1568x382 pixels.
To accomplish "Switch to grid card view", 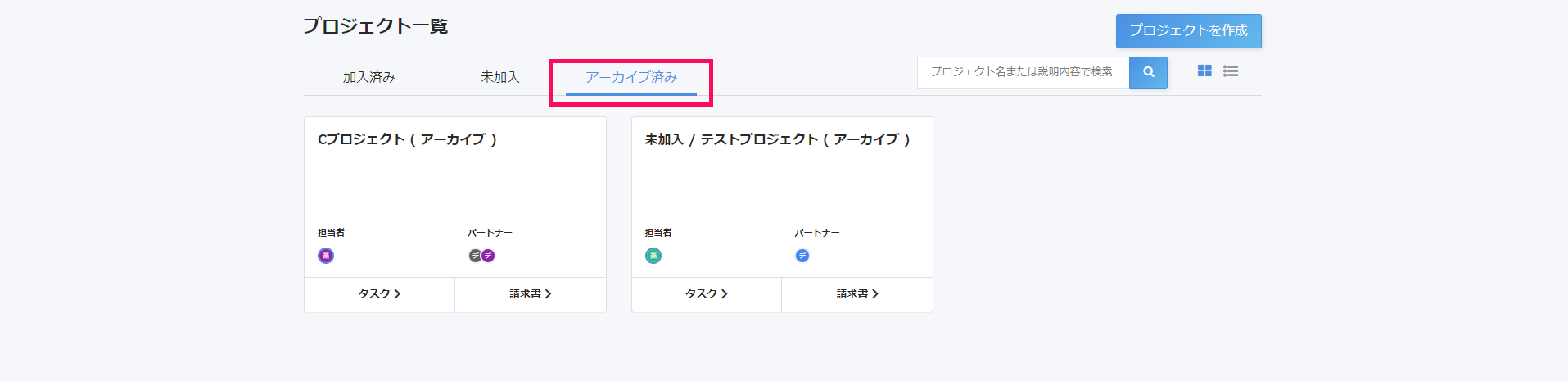I will [1204, 71].
